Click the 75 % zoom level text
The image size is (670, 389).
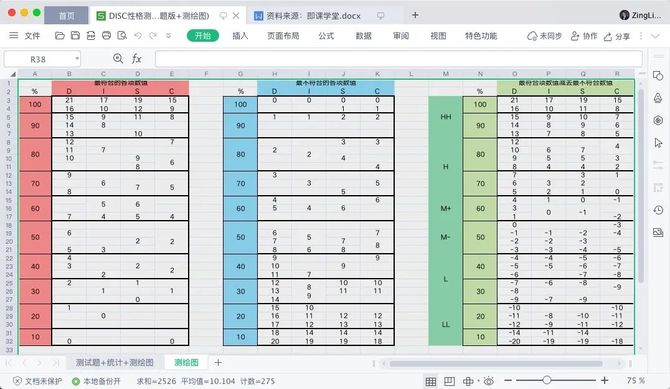(x=636, y=380)
